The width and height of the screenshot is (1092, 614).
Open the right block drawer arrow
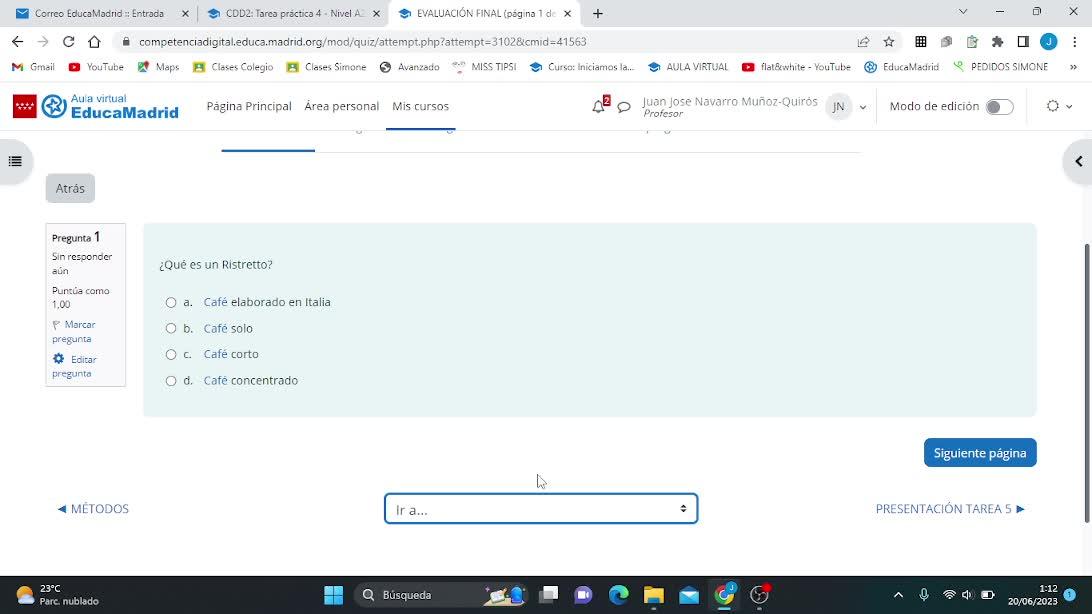(x=1079, y=162)
